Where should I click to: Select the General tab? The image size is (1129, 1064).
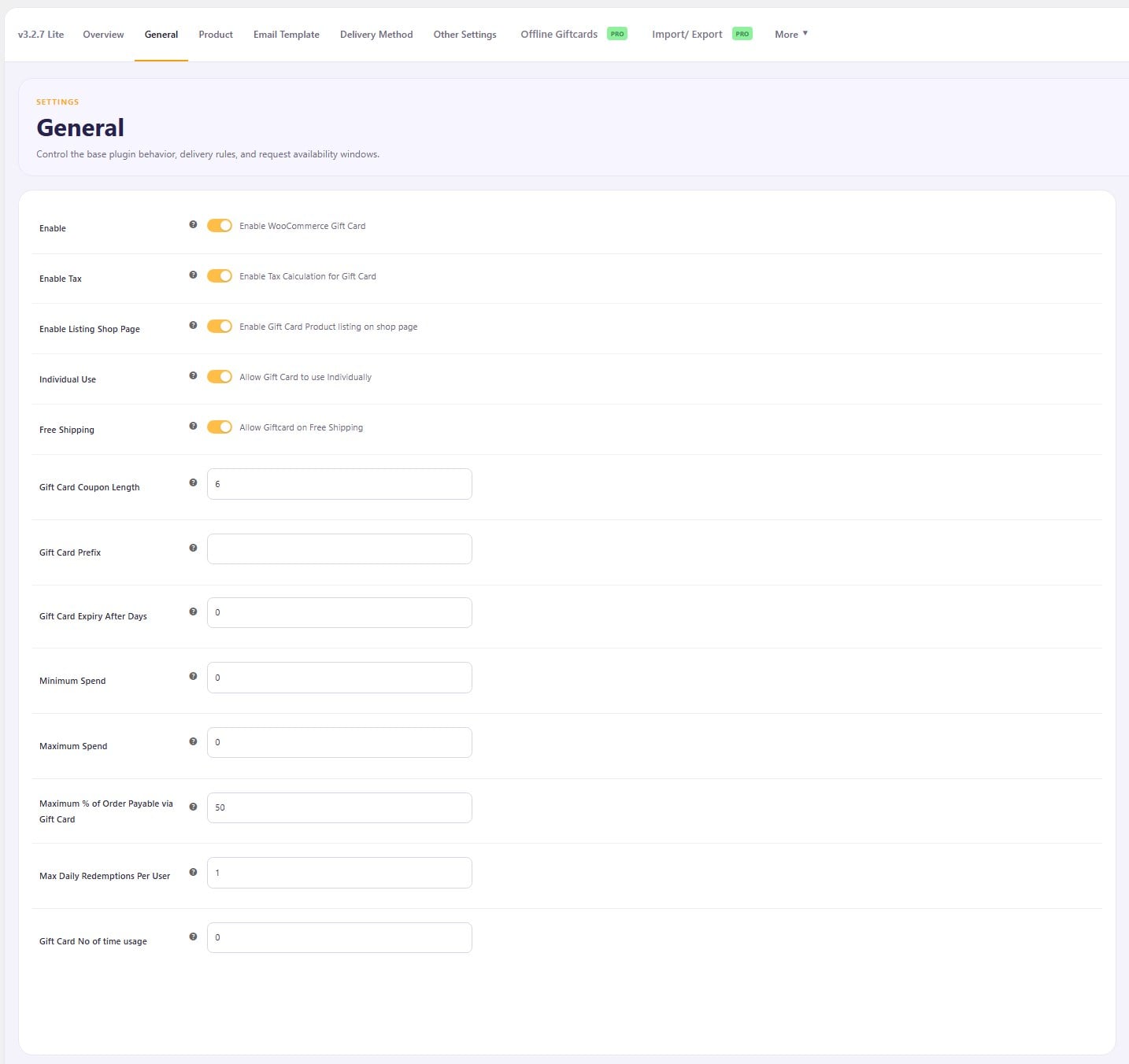pyautogui.click(x=161, y=35)
